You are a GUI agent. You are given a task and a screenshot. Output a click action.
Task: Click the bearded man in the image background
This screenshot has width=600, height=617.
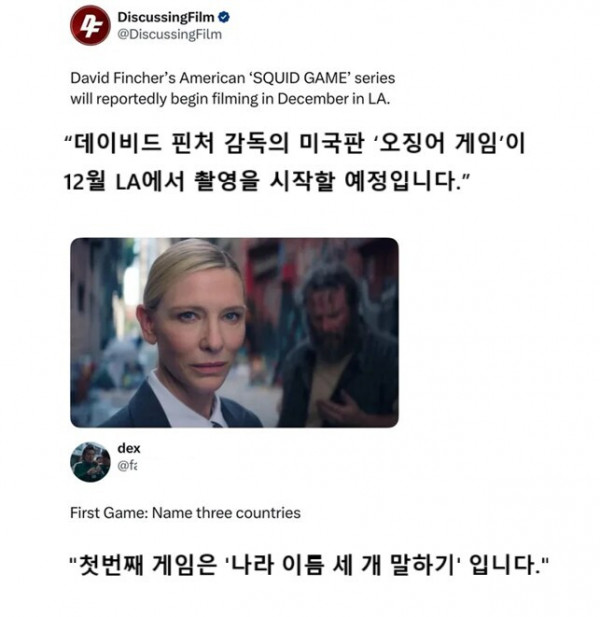pos(338,346)
